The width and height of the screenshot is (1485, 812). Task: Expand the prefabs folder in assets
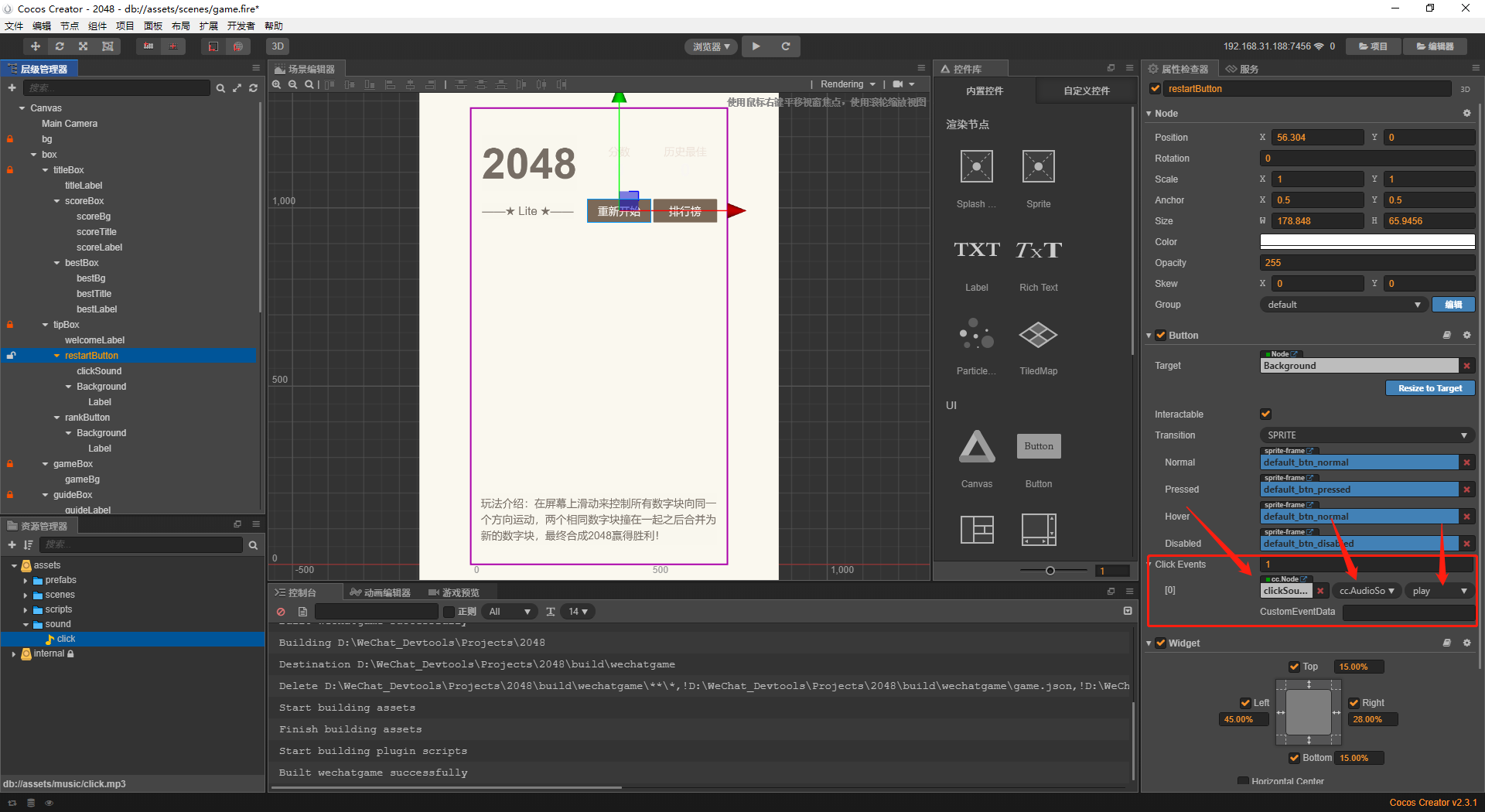pyautogui.click(x=25, y=580)
